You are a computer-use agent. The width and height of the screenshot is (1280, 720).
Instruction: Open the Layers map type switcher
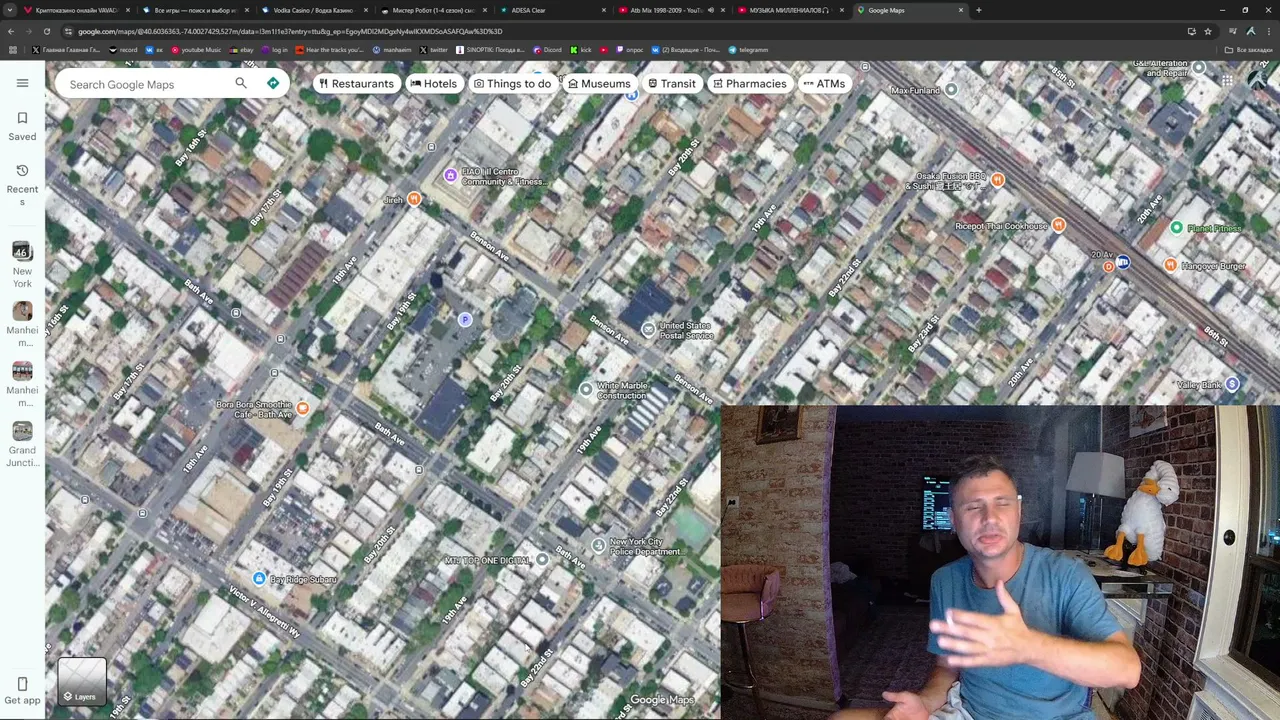point(82,681)
